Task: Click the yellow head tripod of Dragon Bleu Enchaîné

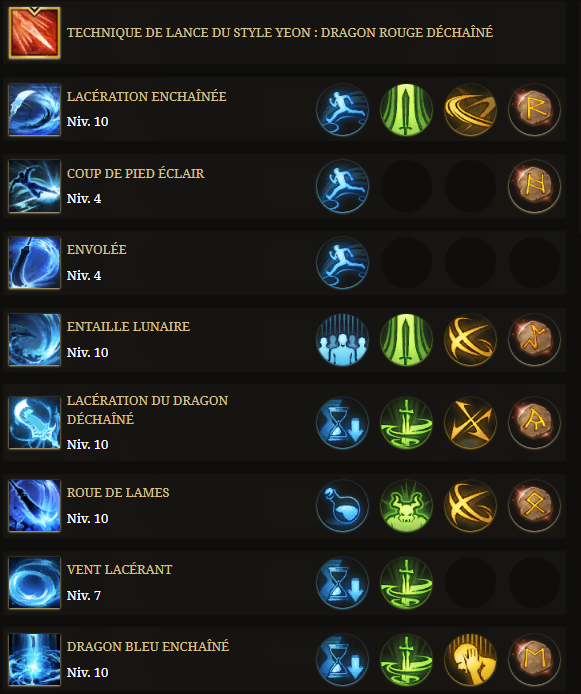Action: [470, 659]
